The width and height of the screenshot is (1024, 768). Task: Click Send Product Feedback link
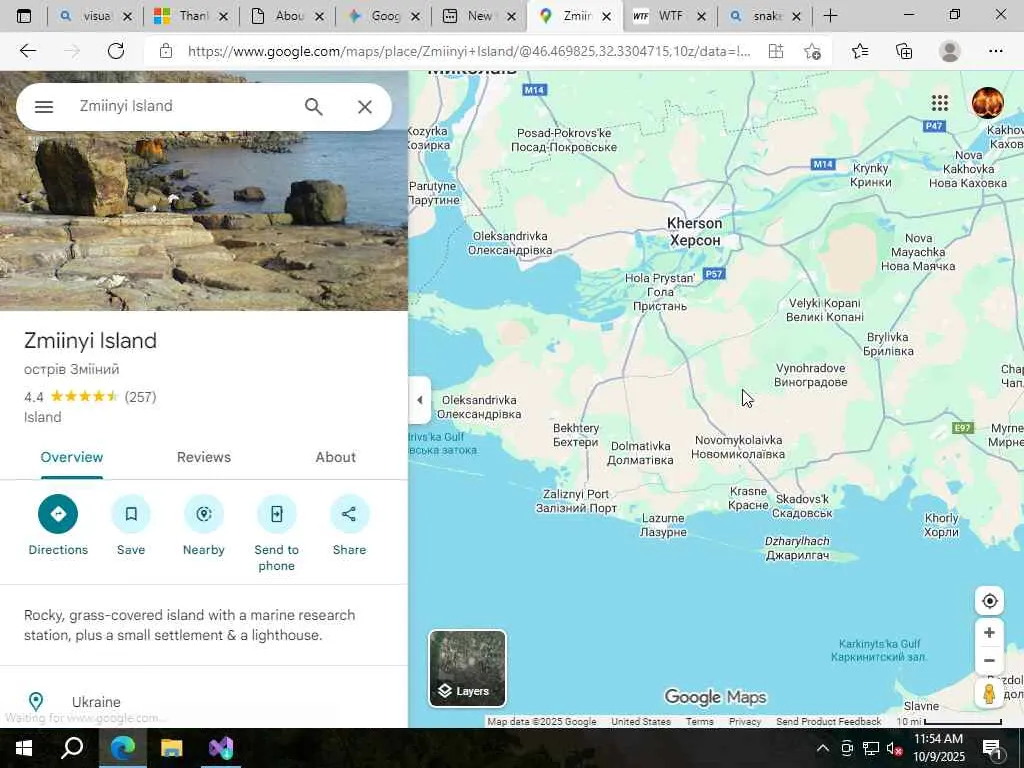click(x=829, y=722)
